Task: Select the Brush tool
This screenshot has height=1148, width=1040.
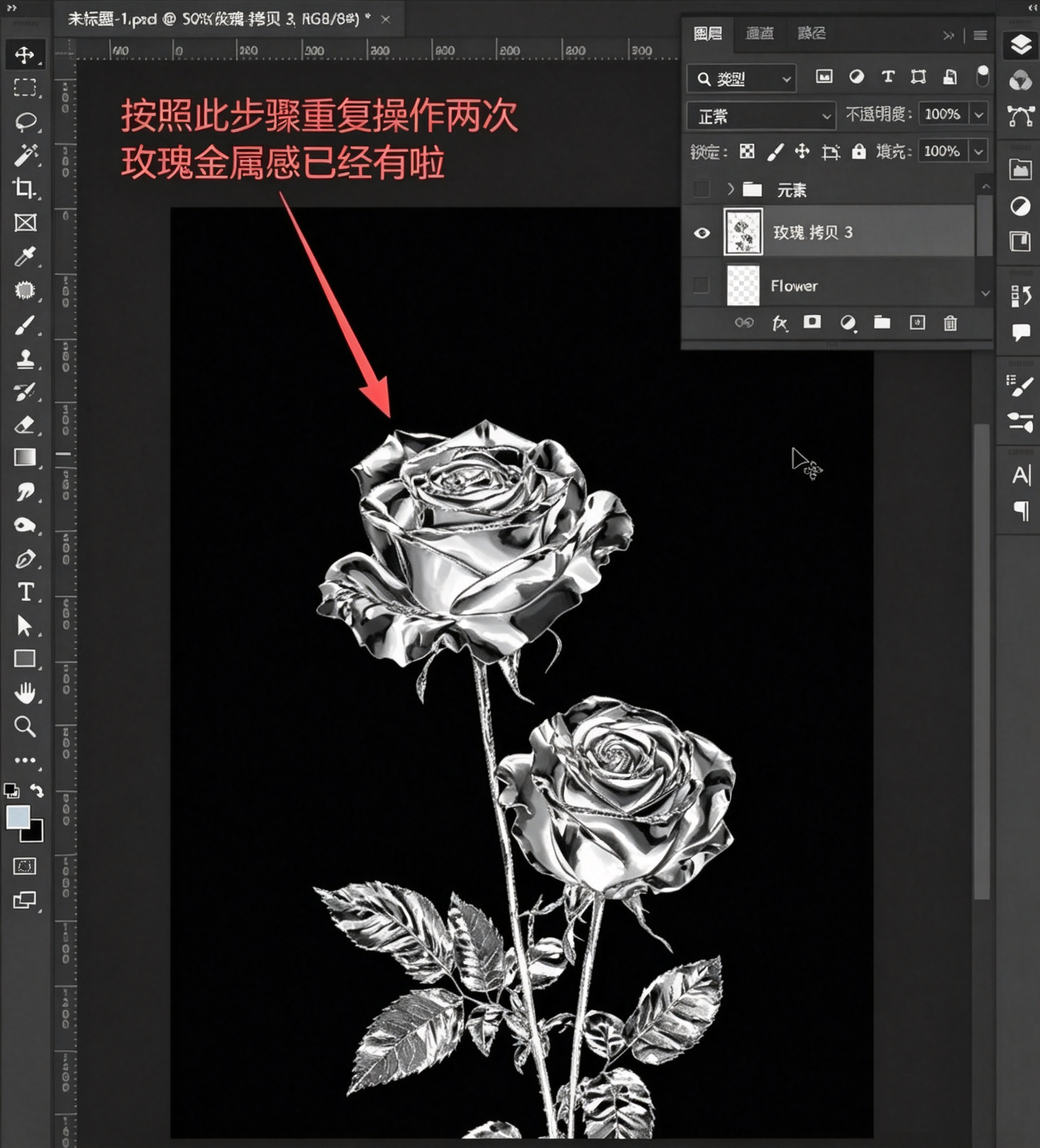Action: pyautogui.click(x=25, y=324)
